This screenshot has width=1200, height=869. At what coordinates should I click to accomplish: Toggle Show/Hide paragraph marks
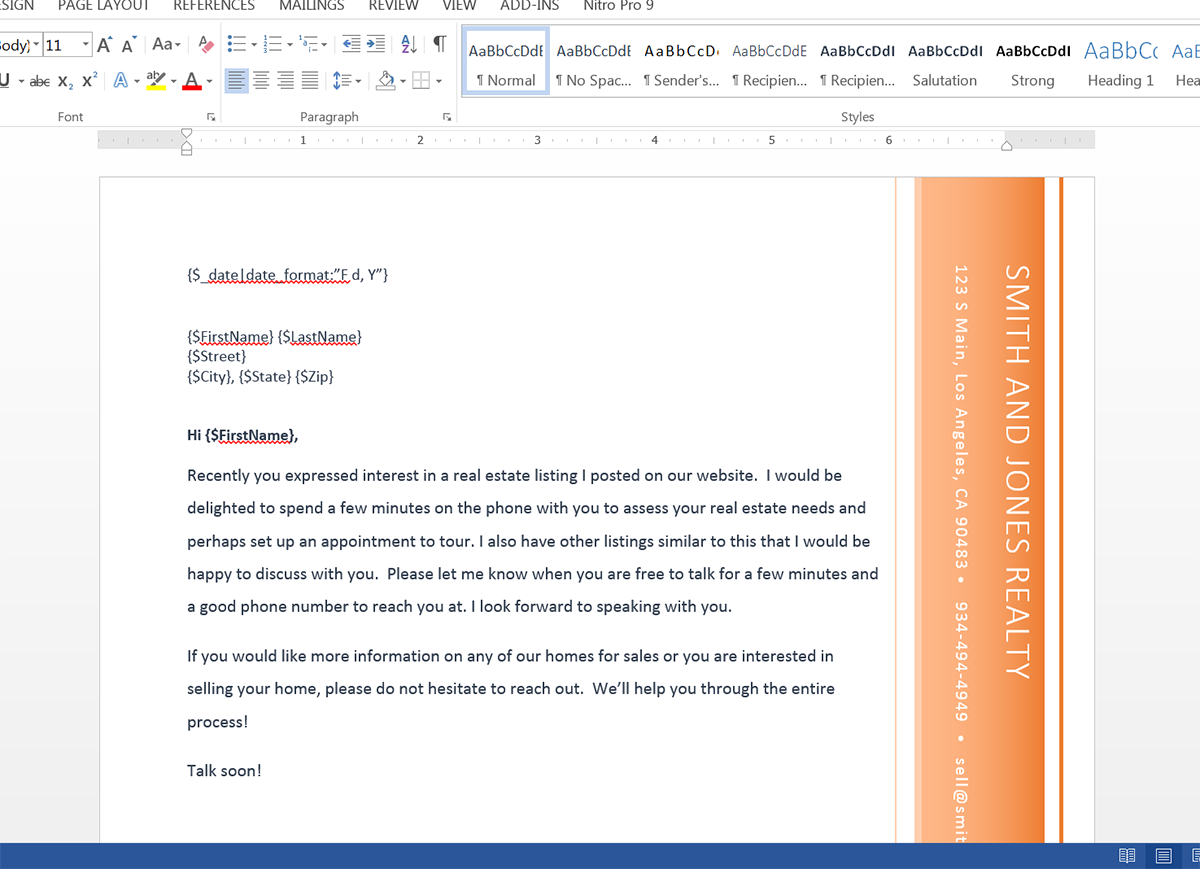439,45
